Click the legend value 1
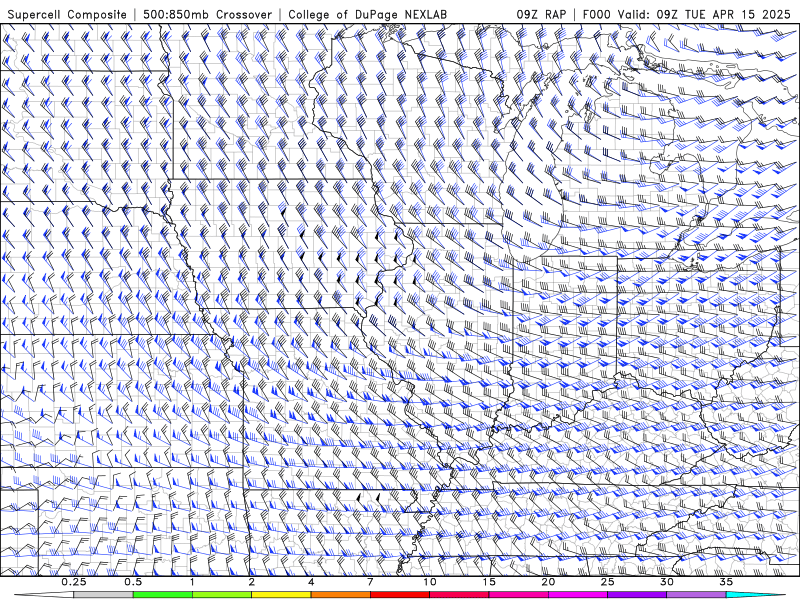Image resolution: width=800 pixels, height=600 pixels. (x=192, y=582)
